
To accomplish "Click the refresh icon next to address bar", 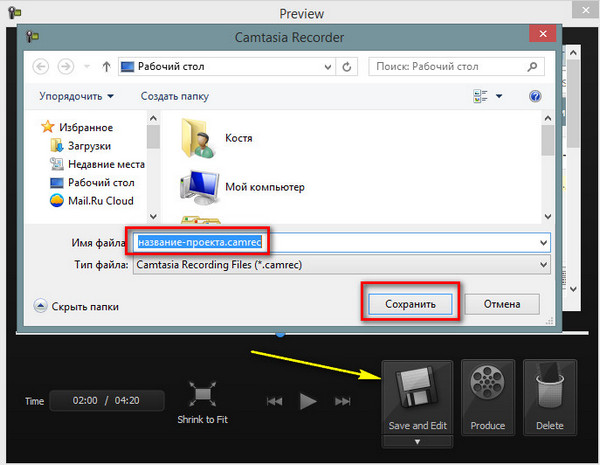I will (347, 67).
